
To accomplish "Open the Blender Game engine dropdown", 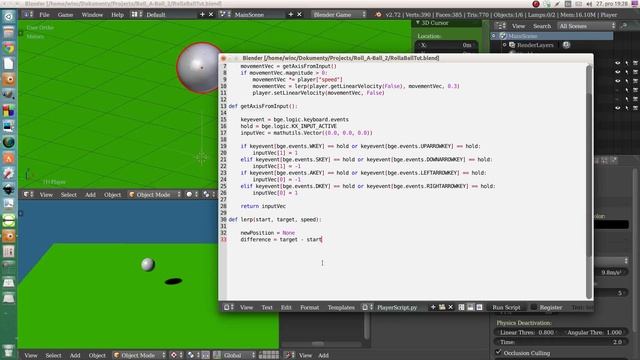I will pyautogui.click(x=339, y=15).
